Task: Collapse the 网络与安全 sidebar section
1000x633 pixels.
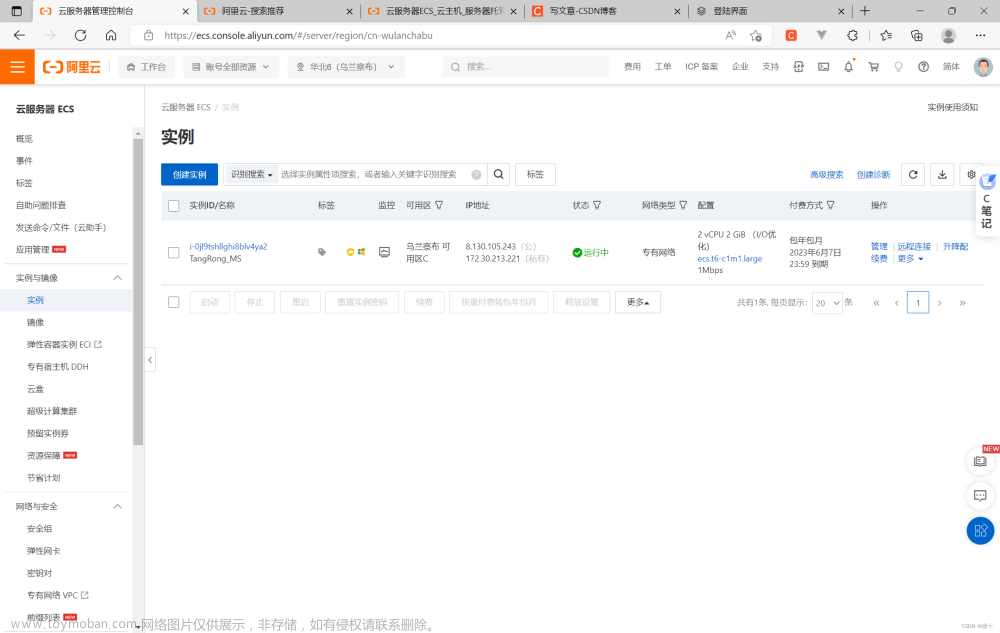Action: (117, 506)
